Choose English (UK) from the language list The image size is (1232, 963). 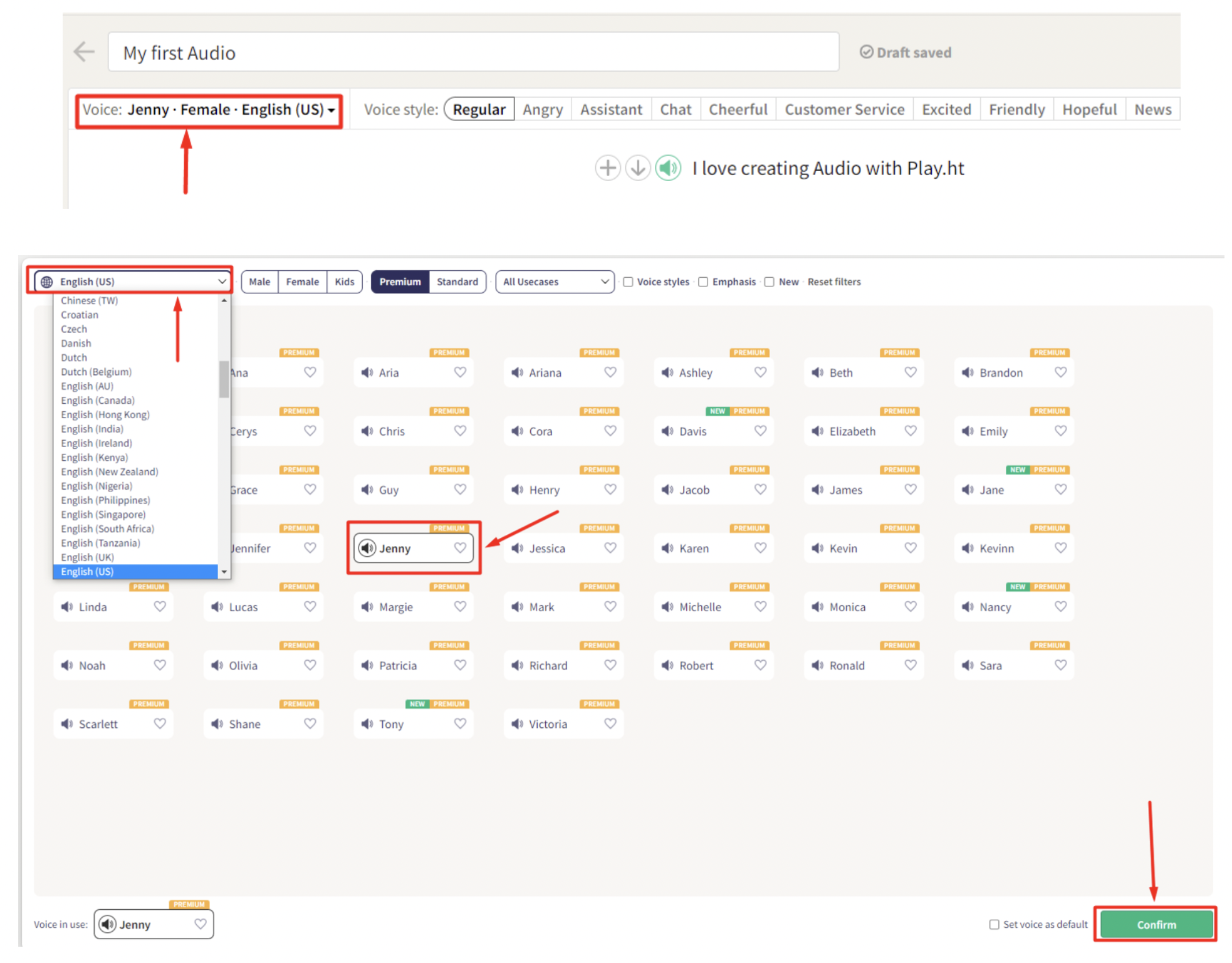[x=88, y=557]
